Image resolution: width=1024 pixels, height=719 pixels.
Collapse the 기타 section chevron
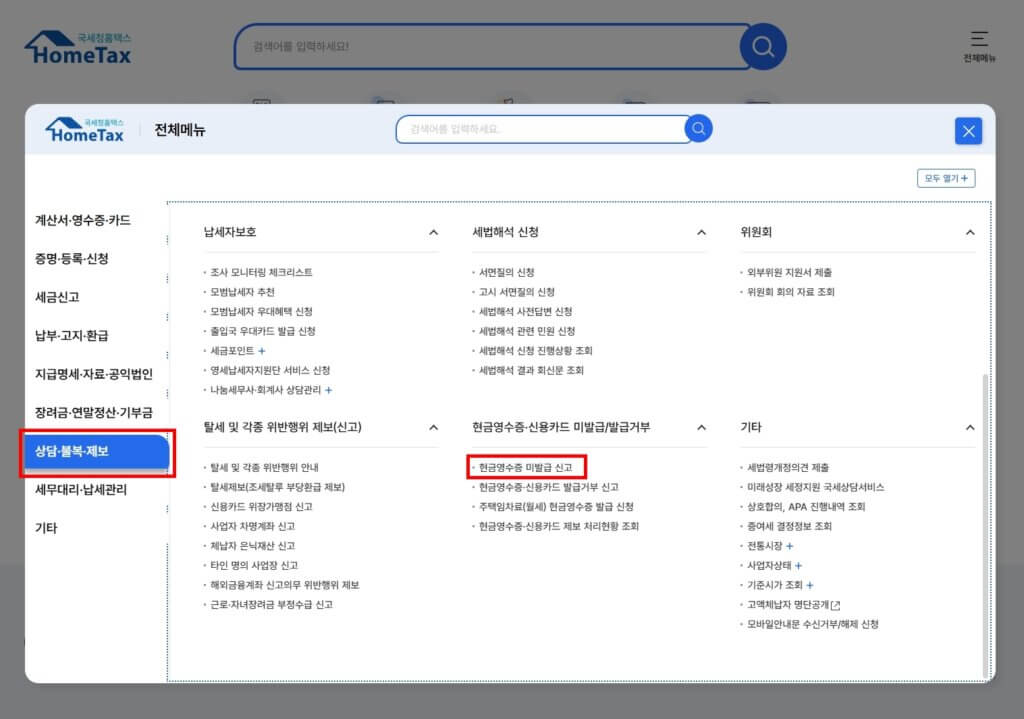click(x=970, y=428)
